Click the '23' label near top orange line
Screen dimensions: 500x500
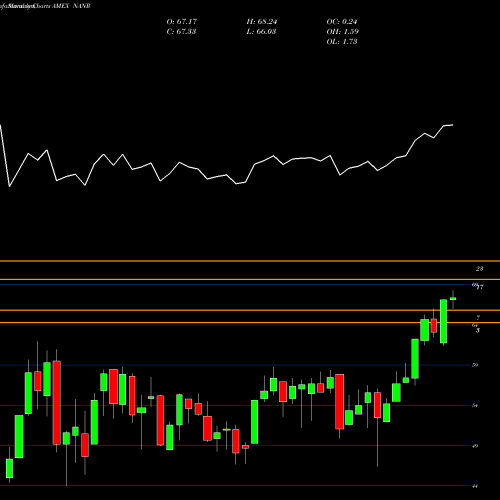point(479,269)
